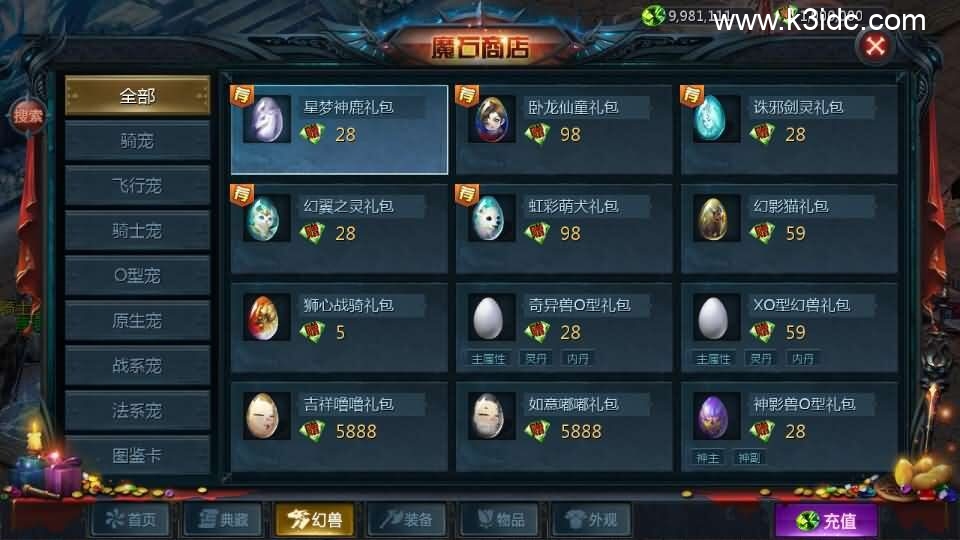Select the 狮心战骑礼包 red egg icon
Image resolution: width=960 pixels, height=540 pixels.
264,318
